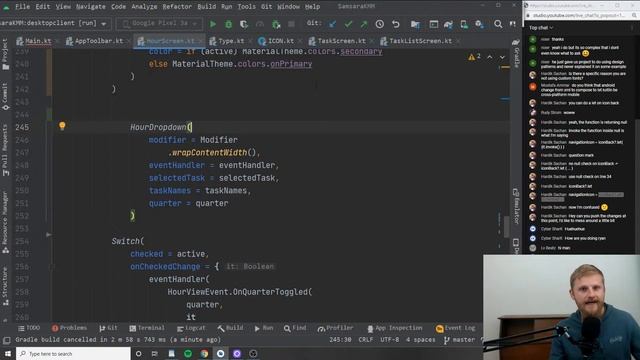Open the Gradle panel on right edge
640x360 pixels.
[516, 53]
